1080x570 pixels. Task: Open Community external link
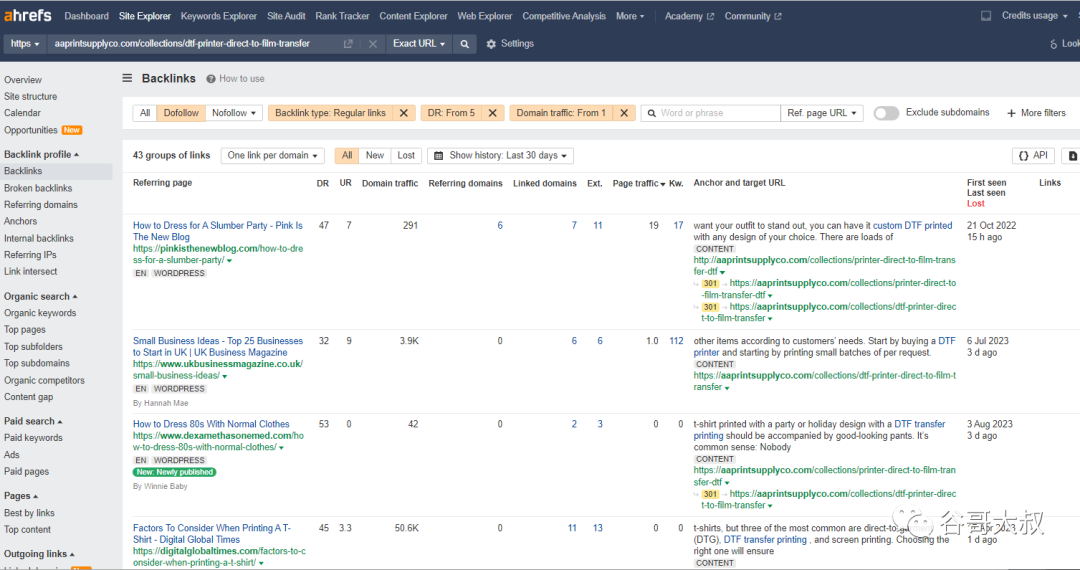(753, 16)
